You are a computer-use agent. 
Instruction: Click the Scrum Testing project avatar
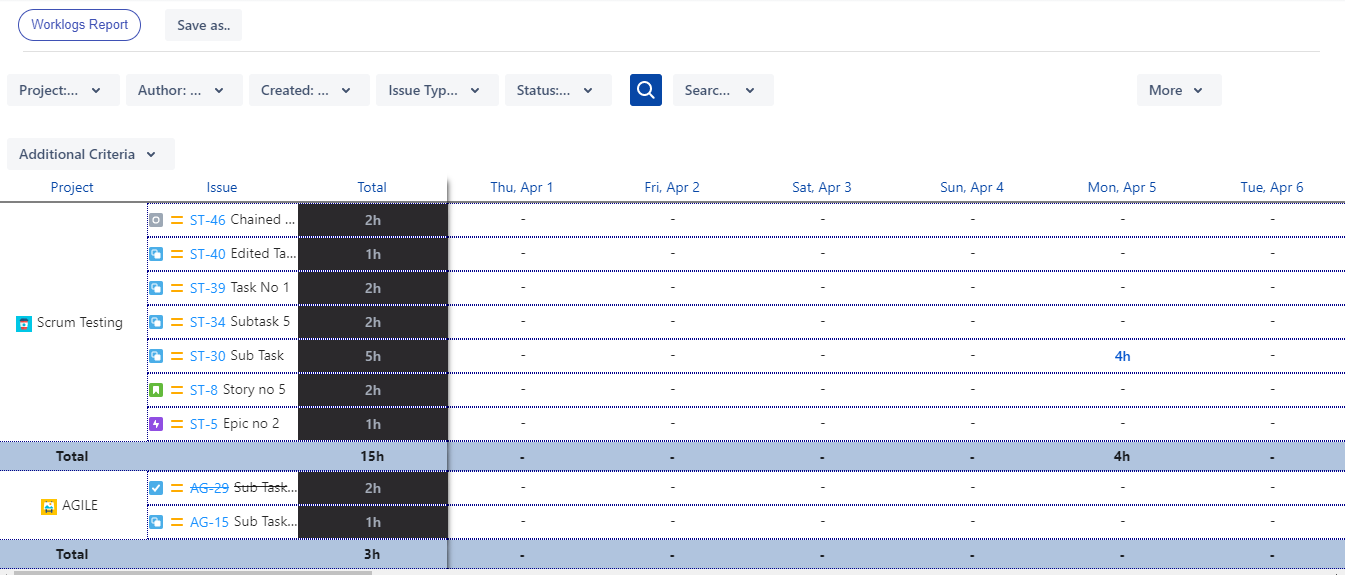24,323
